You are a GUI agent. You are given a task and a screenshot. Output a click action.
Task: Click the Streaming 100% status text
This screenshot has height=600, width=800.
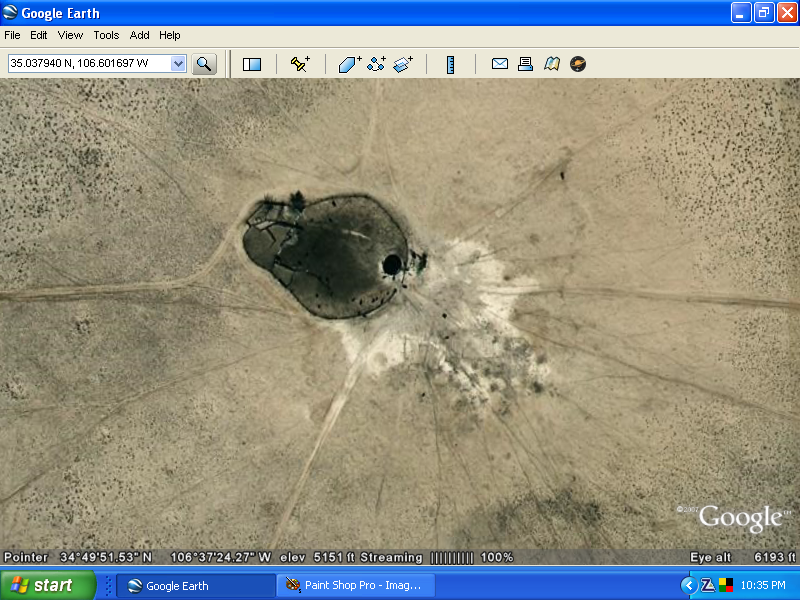[x=437, y=557]
